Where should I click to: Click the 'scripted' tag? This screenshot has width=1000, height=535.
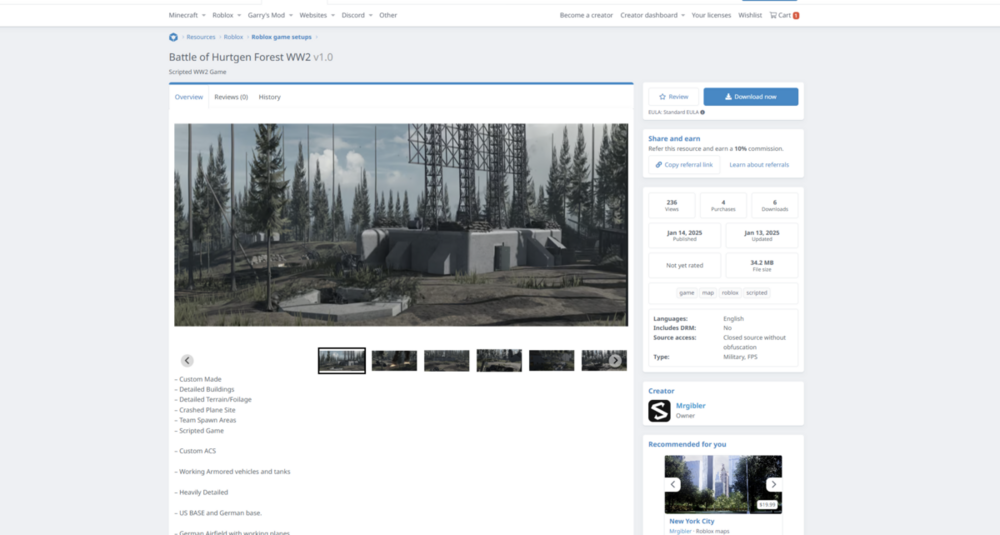coord(756,293)
